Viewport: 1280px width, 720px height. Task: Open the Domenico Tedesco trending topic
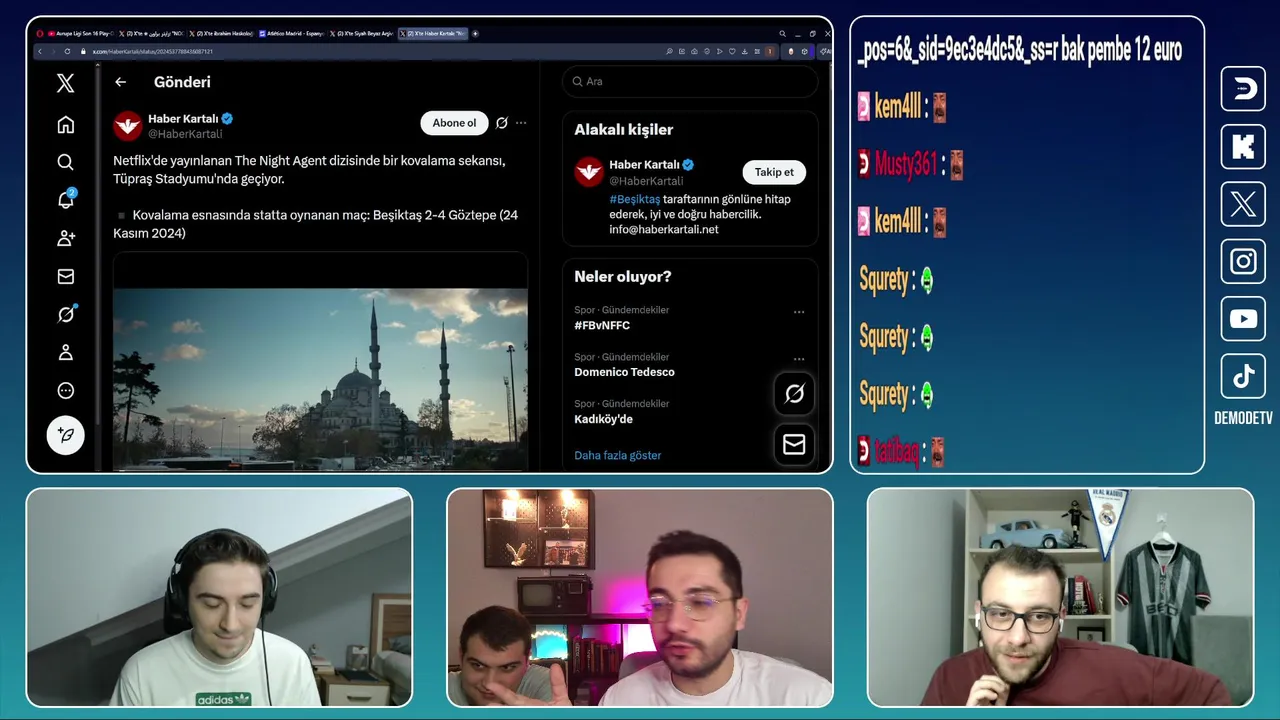[x=624, y=372]
